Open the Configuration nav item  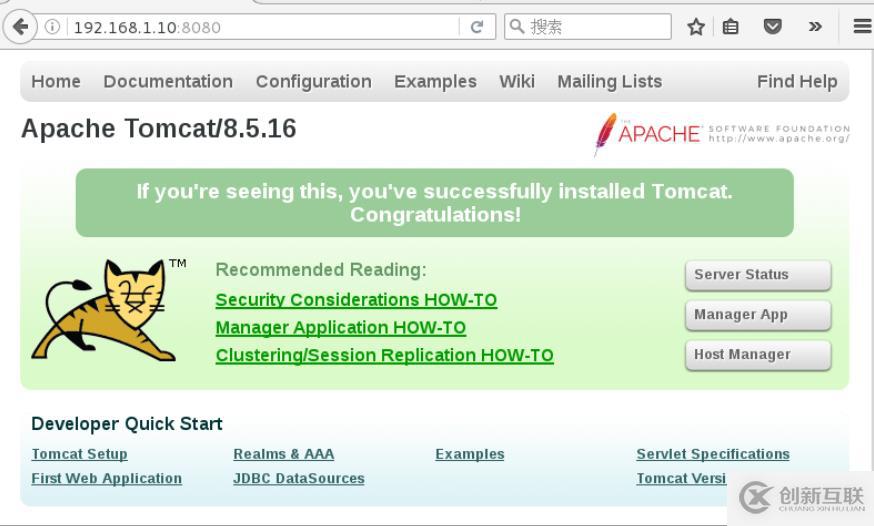coord(313,81)
